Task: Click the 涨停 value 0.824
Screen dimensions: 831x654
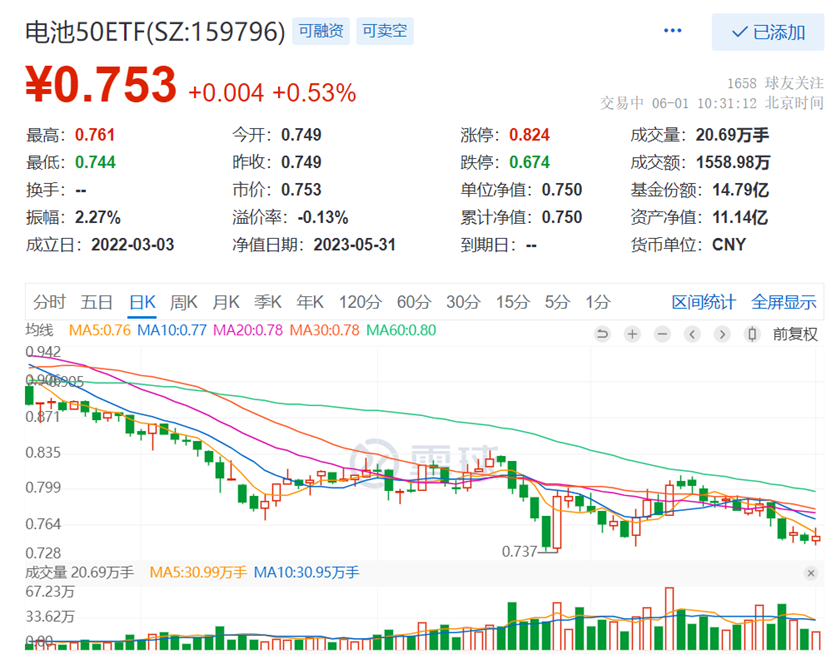Action: (x=529, y=135)
